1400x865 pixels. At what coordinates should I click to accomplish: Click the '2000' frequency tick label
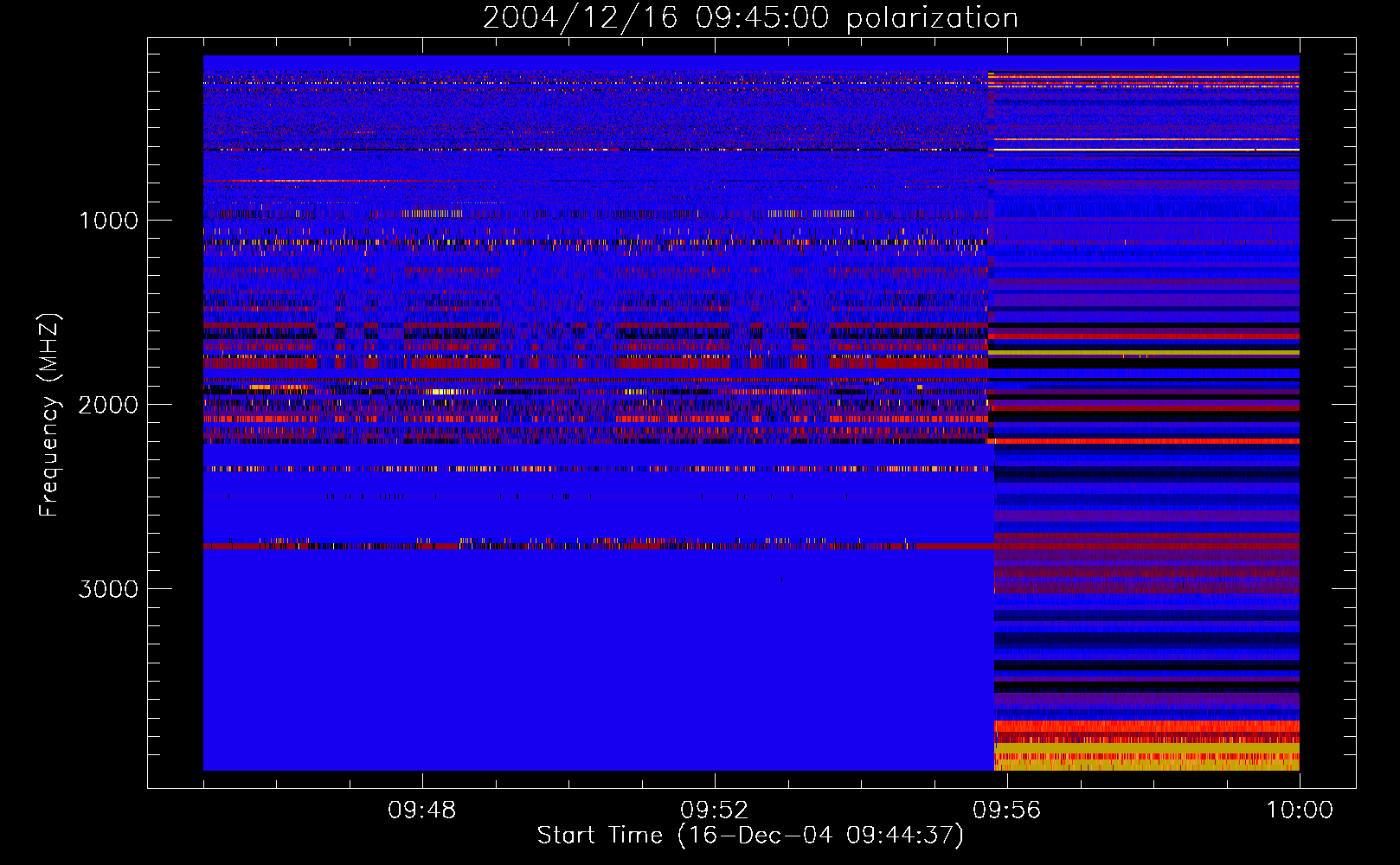click(x=108, y=405)
